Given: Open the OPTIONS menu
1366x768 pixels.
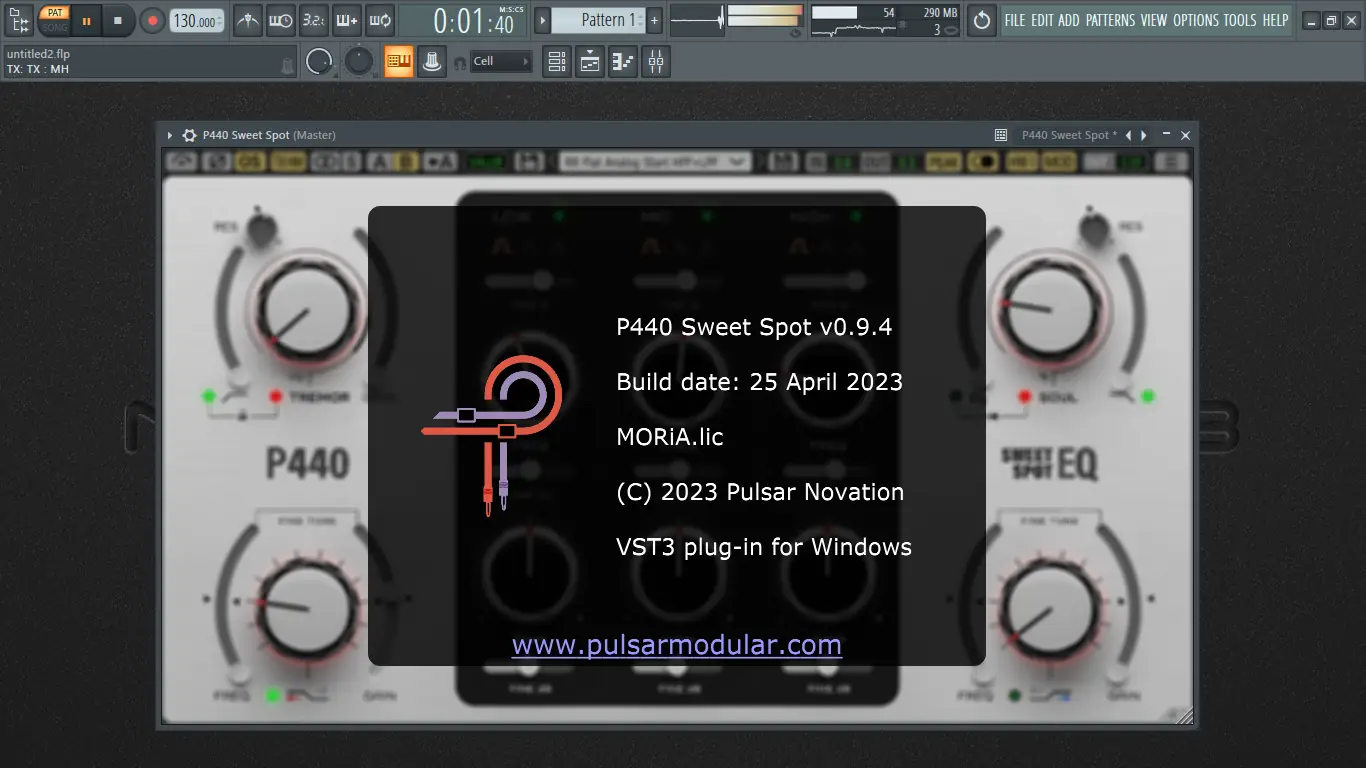Looking at the screenshot, I should (x=1196, y=20).
